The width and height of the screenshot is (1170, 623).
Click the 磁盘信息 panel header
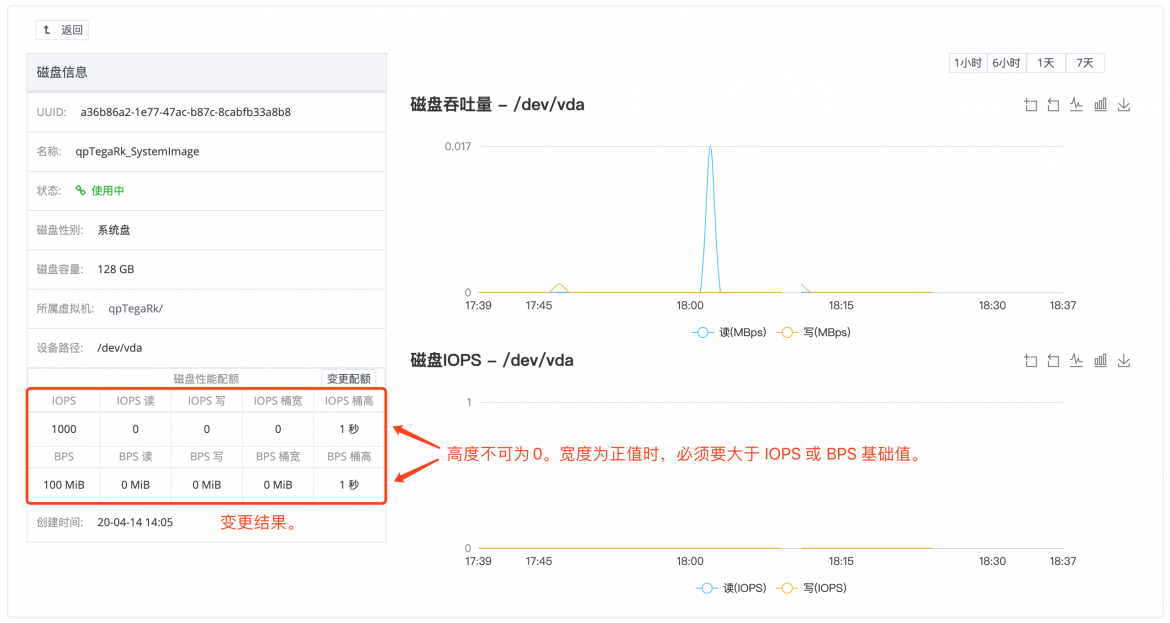tap(207, 72)
